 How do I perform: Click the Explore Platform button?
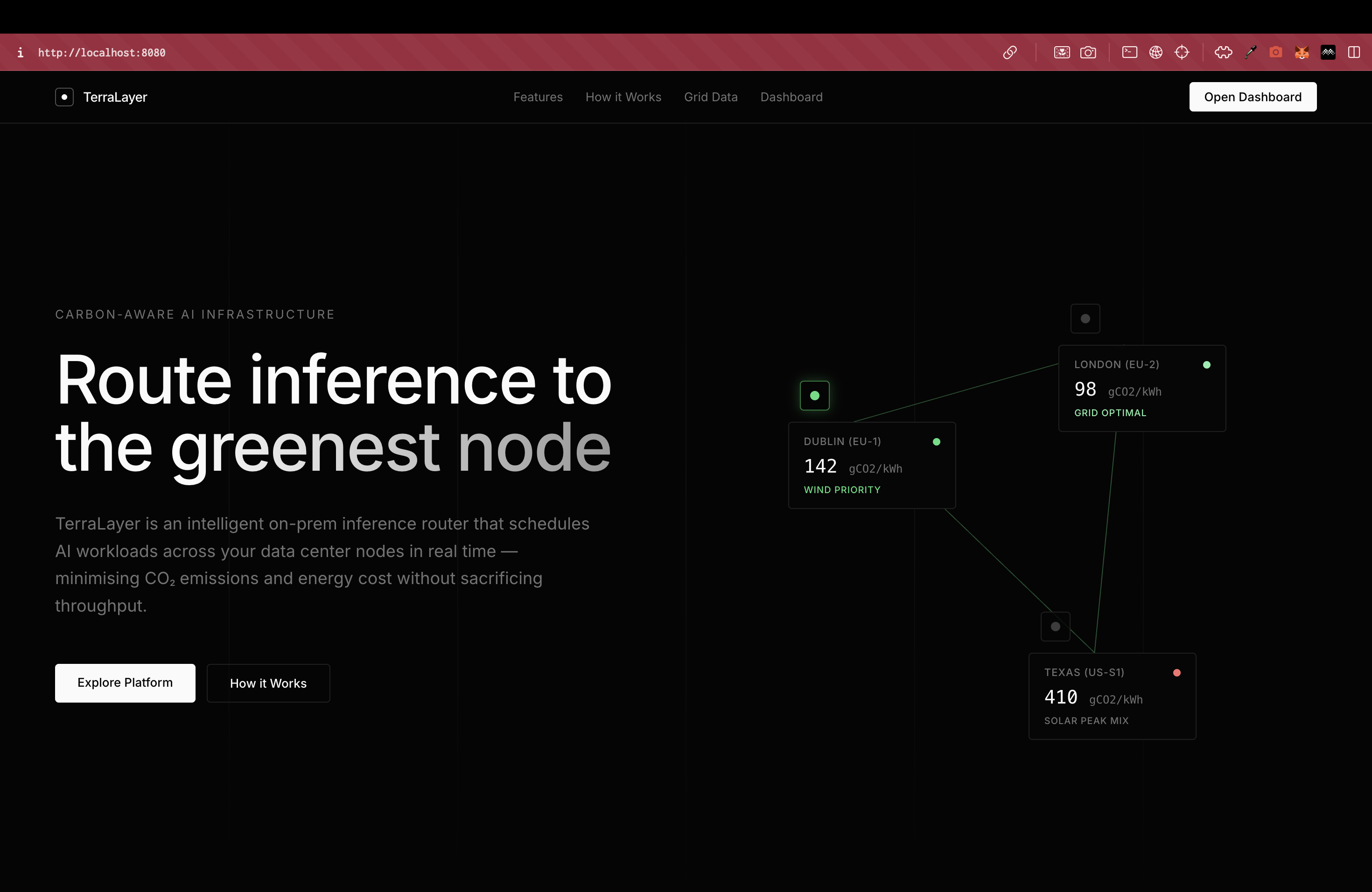click(x=125, y=683)
